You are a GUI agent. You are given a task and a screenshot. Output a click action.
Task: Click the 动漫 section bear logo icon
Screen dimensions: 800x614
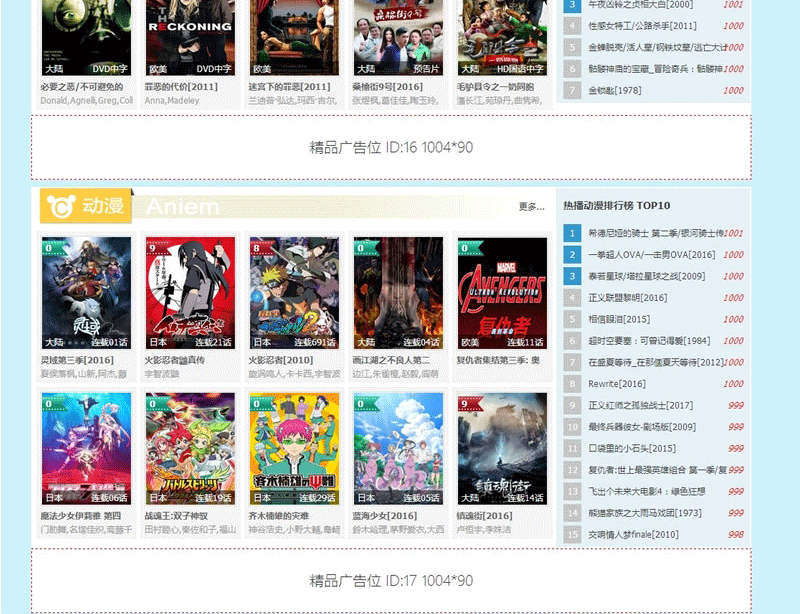[x=61, y=206]
